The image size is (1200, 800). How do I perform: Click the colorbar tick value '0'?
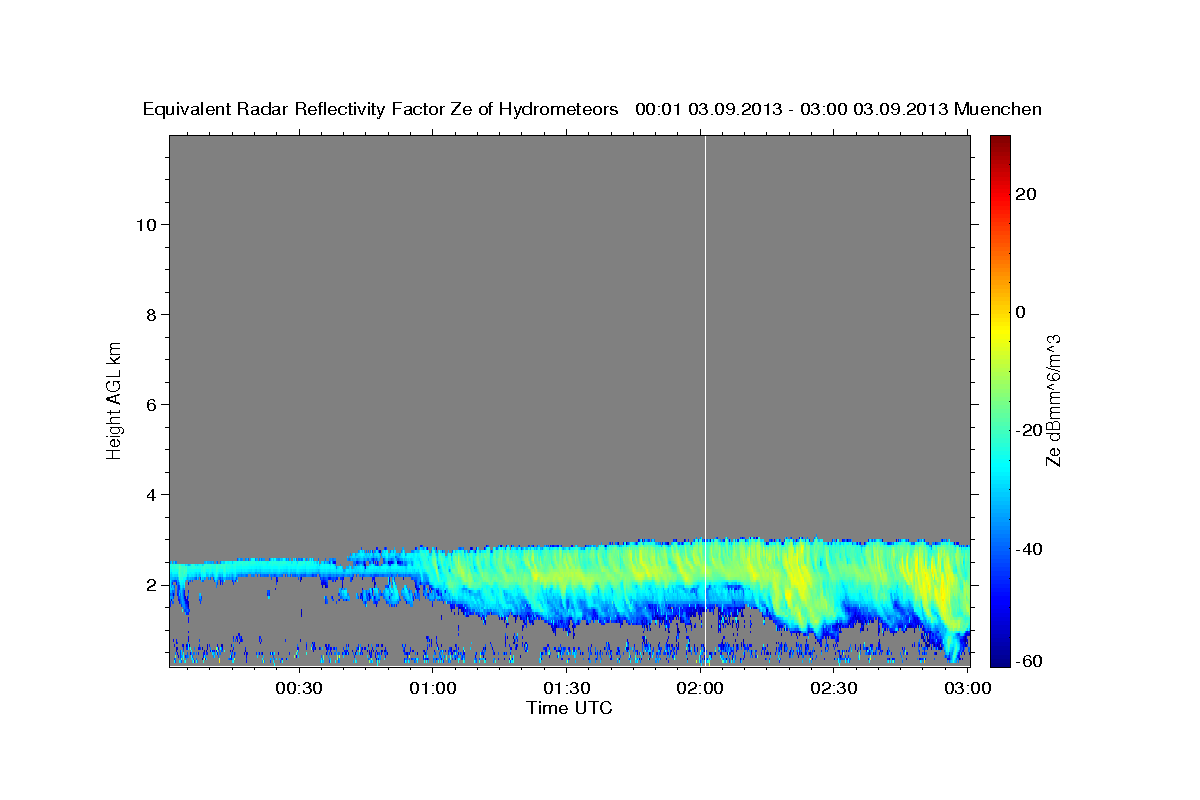click(1021, 312)
